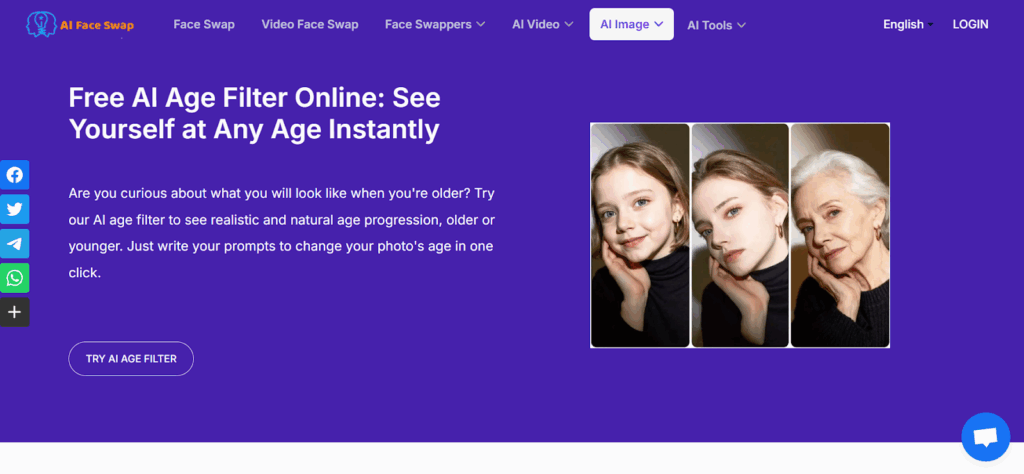Viewport: 1024px width, 474px height.
Task: Click the LOGIN link
Action: pyautogui.click(x=970, y=24)
